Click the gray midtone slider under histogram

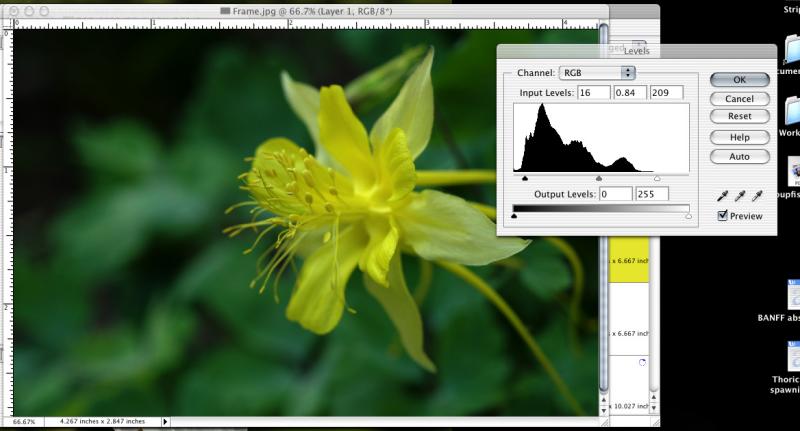pos(599,179)
